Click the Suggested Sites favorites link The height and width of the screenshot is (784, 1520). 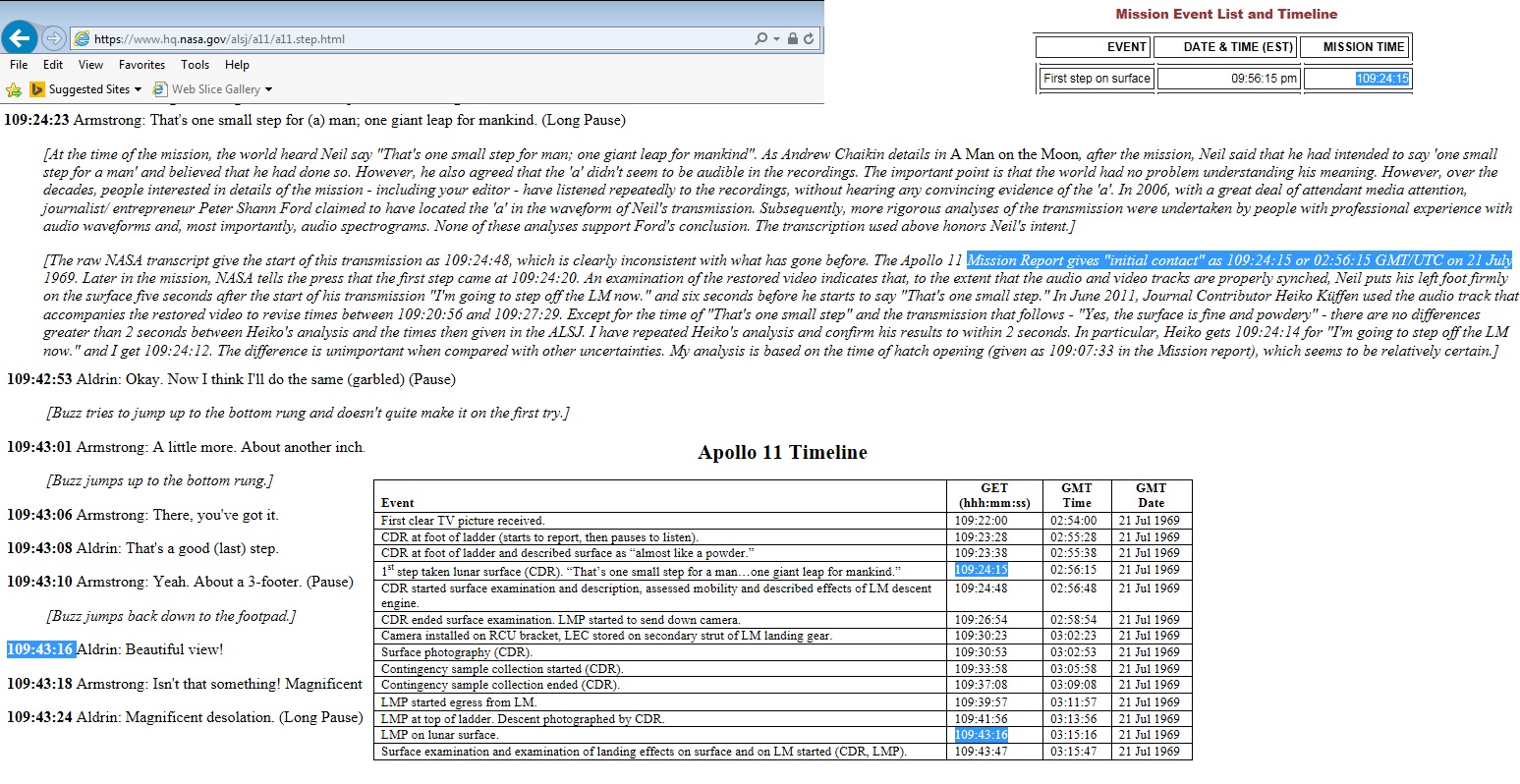[88, 89]
